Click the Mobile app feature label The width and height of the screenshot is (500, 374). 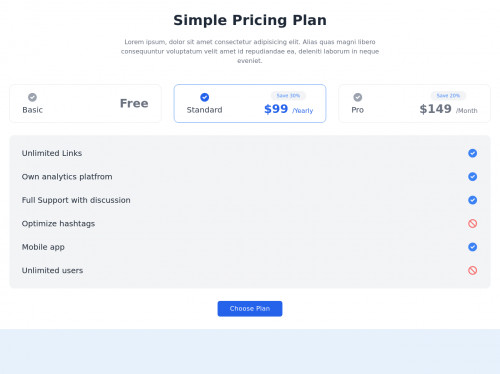coord(43,247)
